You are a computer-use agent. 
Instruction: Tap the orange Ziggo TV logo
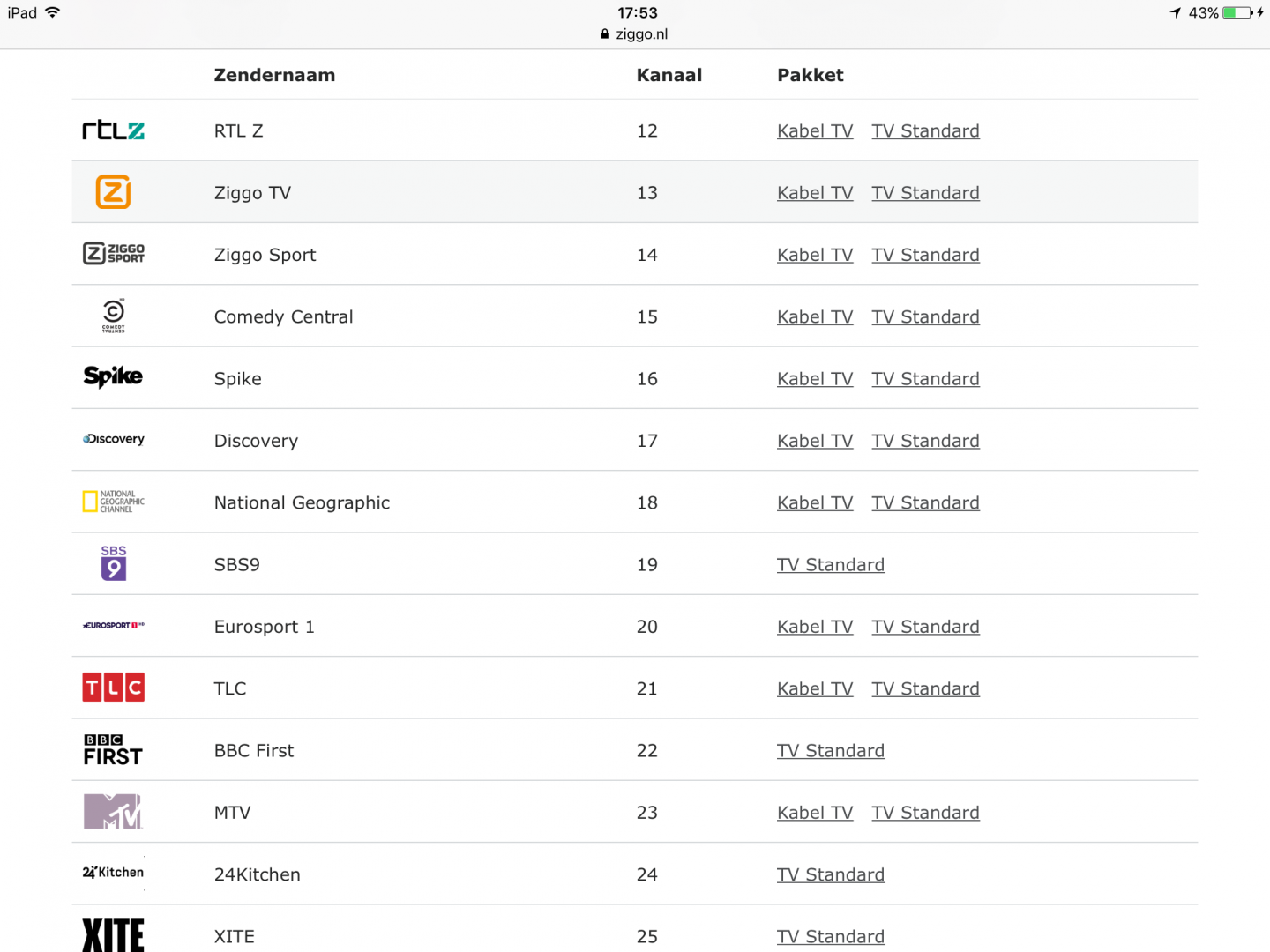coord(113,192)
